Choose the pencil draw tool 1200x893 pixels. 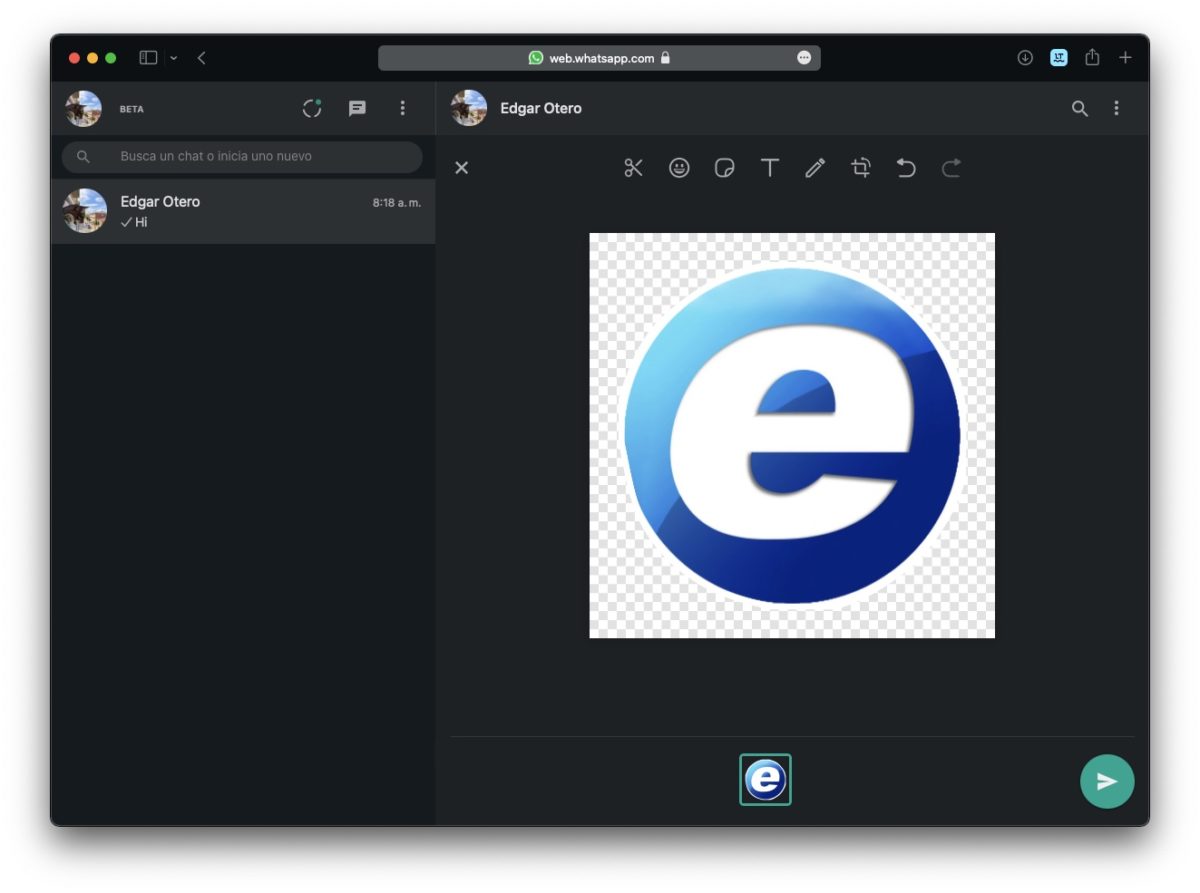(x=815, y=168)
